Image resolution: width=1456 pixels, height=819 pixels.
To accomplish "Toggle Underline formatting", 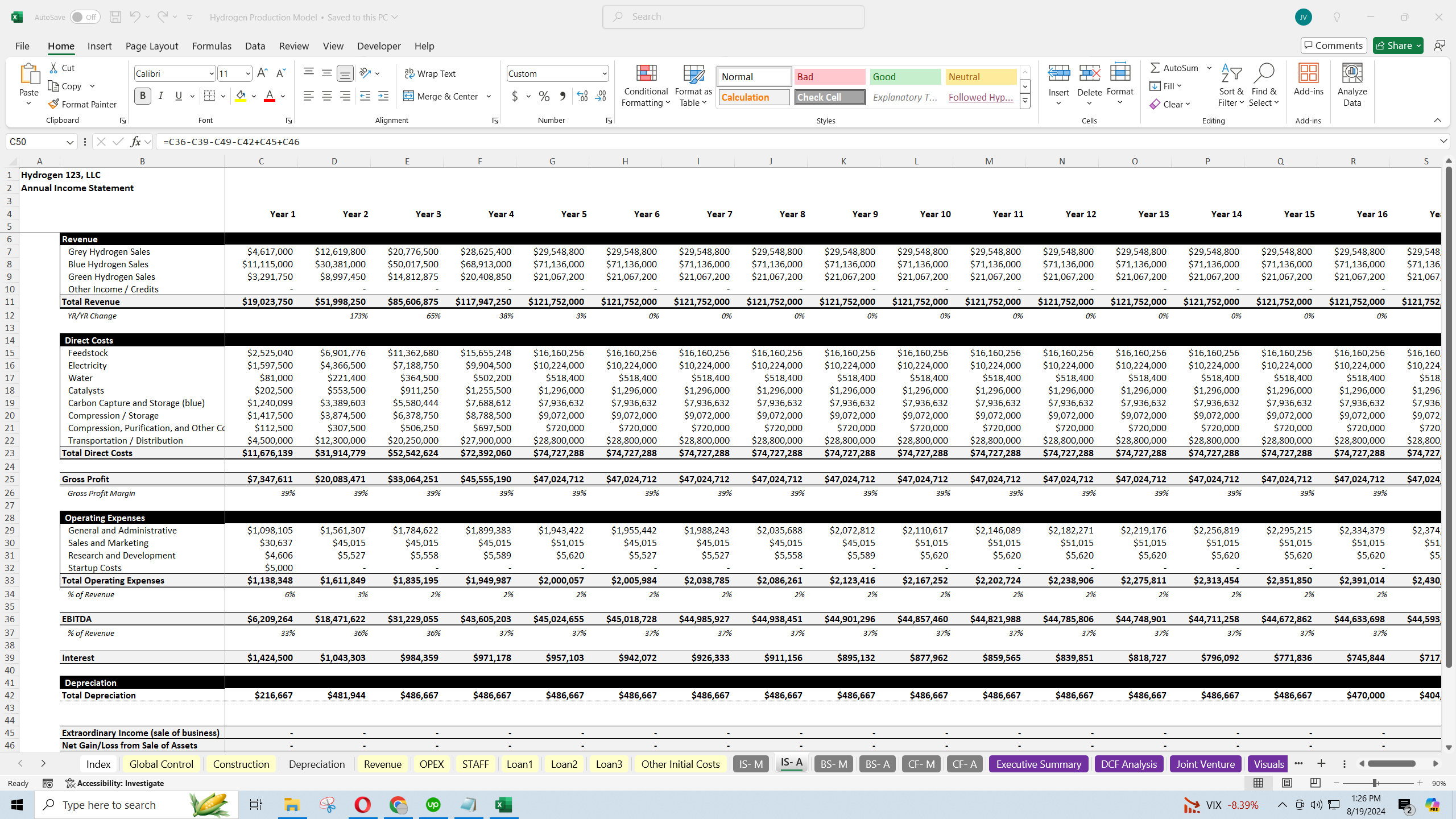I will [x=179, y=96].
